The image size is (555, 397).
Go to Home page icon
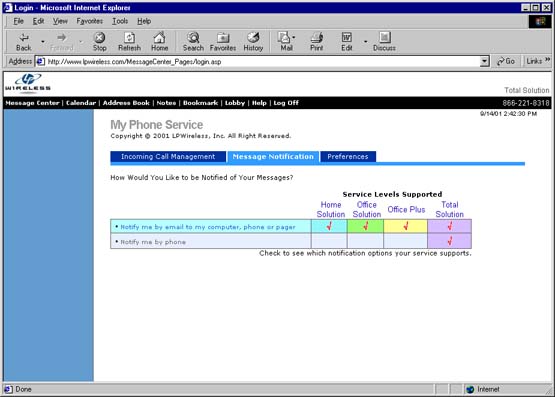tap(159, 38)
